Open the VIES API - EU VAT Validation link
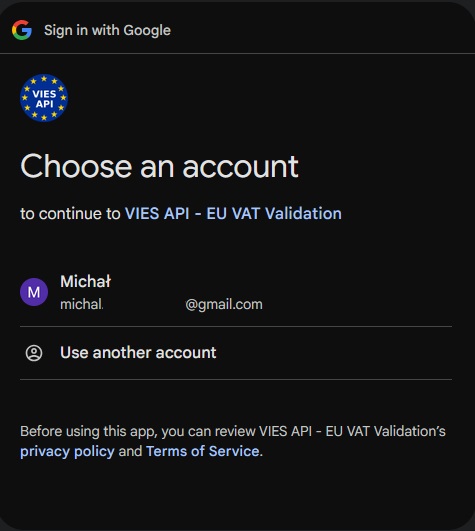Screen dimensions: 475x531 [233, 213]
